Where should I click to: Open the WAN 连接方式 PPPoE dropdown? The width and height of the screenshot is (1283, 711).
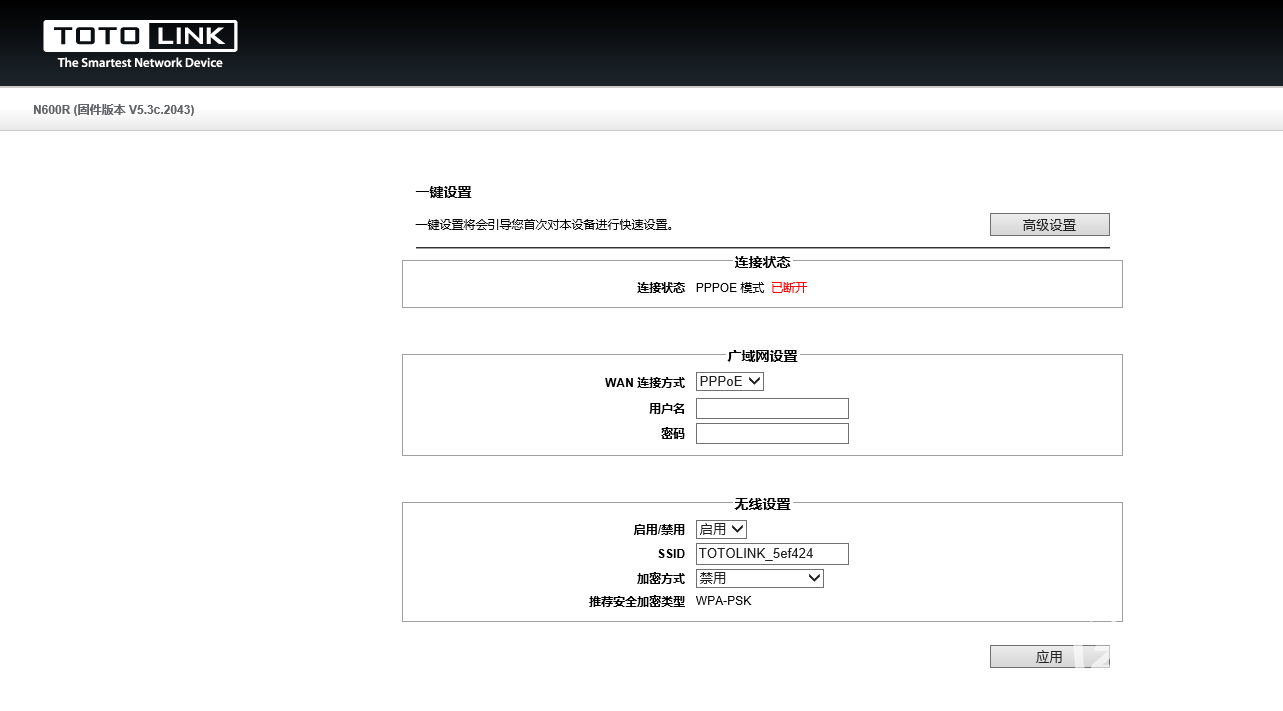(730, 381)
